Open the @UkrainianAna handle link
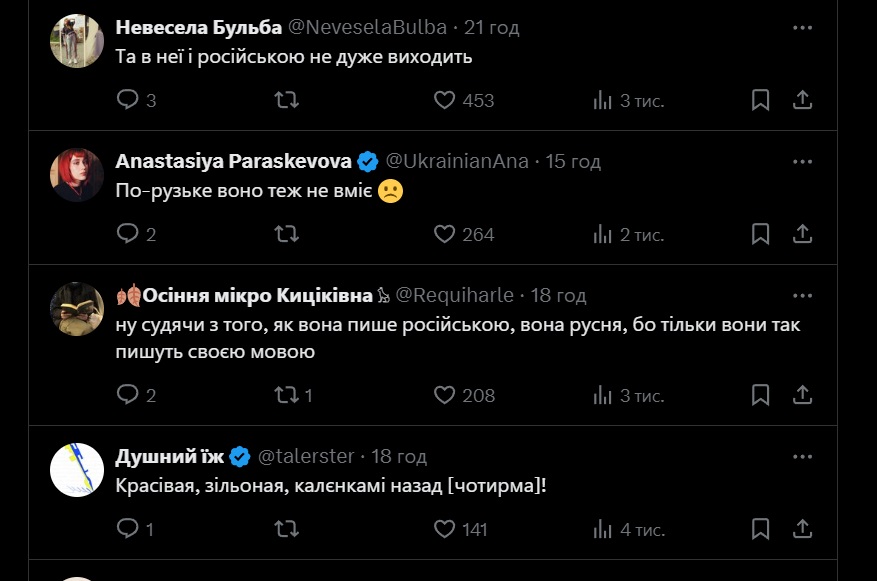The image size is (877, 581). click(x=458, y=161)
